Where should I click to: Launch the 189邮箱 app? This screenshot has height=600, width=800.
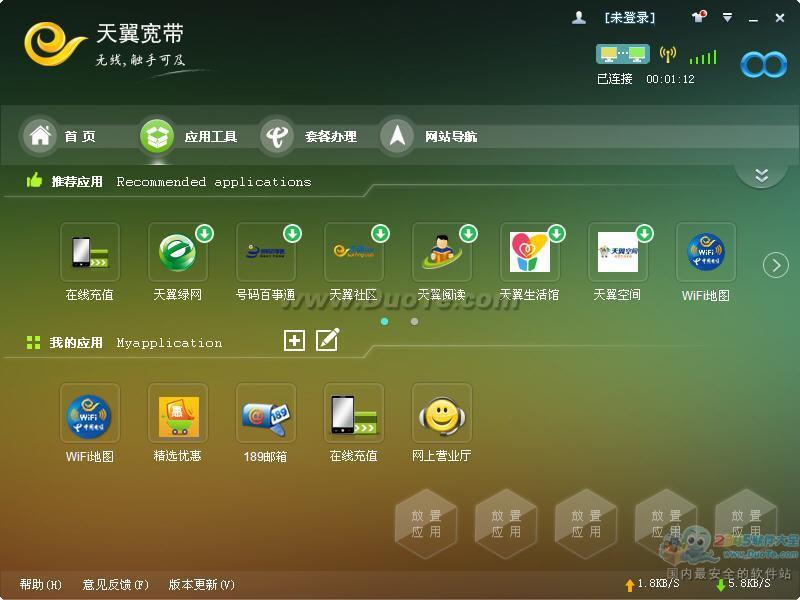(x=266, y=413)
